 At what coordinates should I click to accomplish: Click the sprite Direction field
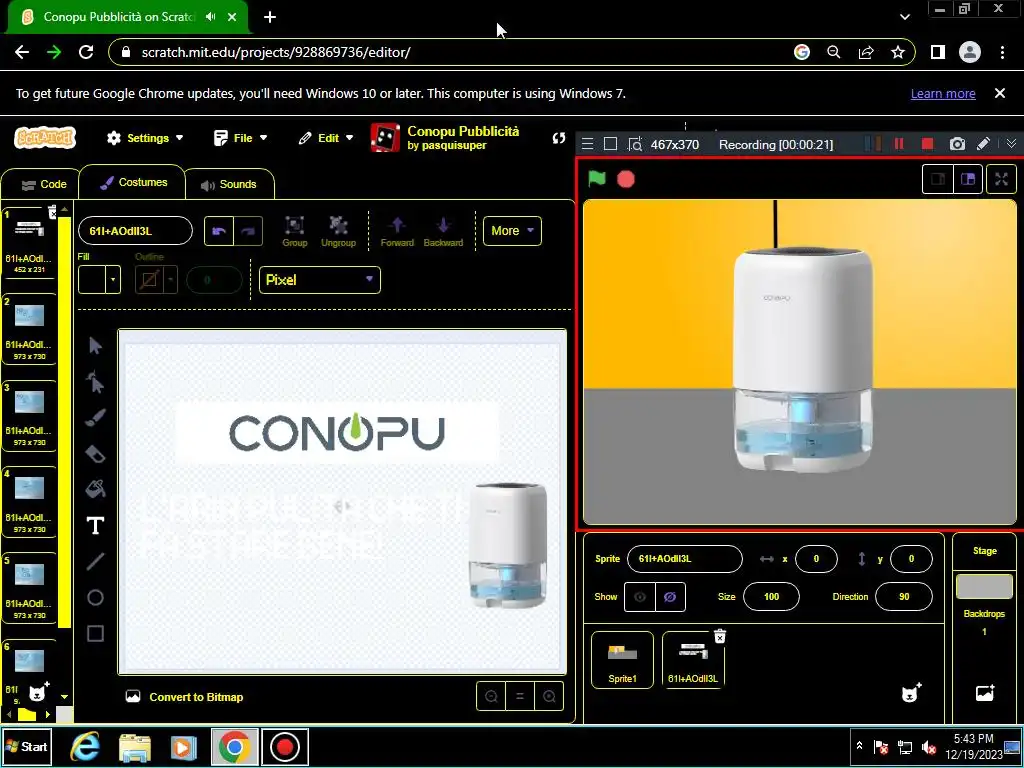[904, 597]
